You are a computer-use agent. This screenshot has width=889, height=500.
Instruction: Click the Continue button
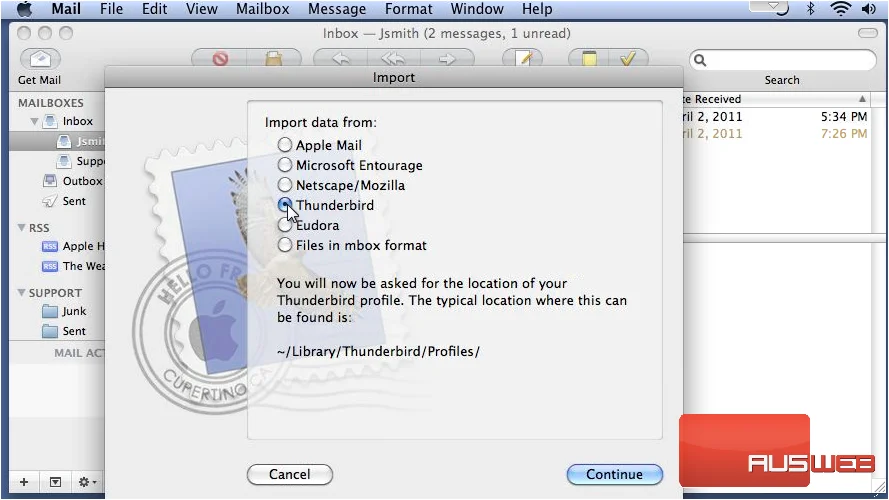pyautogui.click(x=615, y=474)
